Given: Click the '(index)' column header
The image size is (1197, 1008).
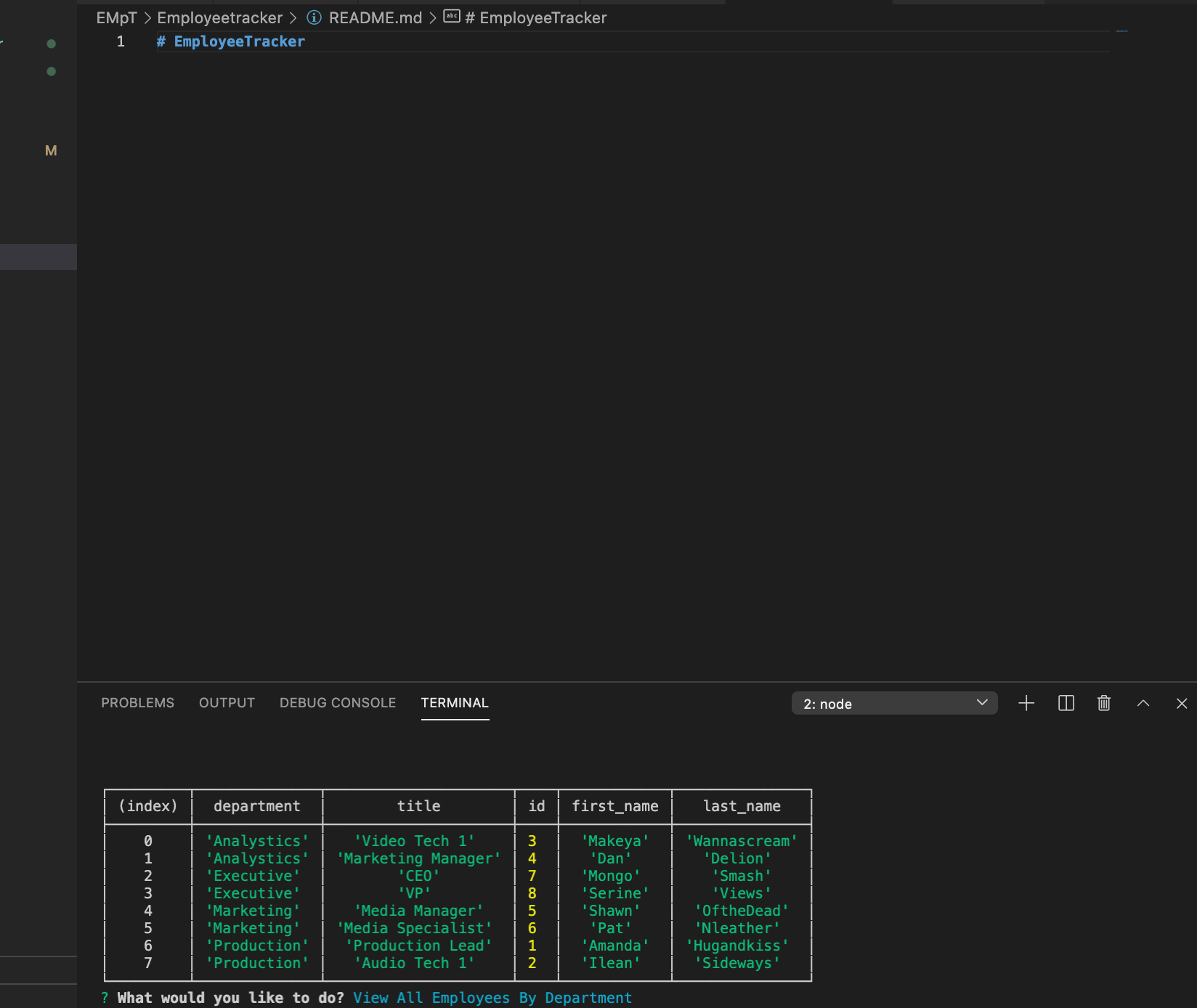Looking at the screenshot, I should [x=148, y=806].
